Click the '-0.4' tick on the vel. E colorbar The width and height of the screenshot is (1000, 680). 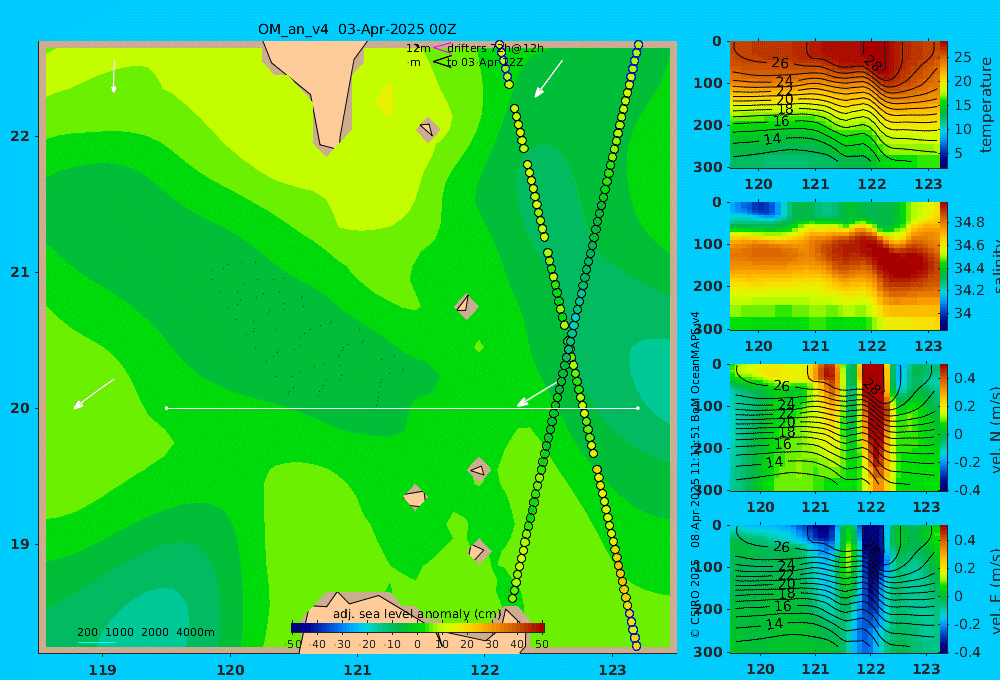[x=965, y=651]
